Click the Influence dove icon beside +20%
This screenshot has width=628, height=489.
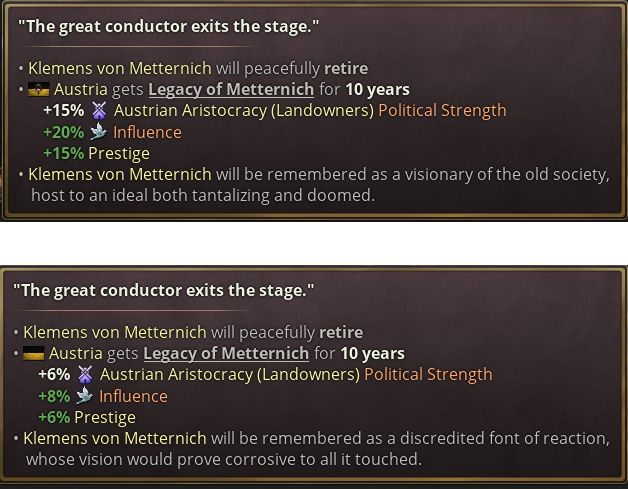[x=99, y=131]
